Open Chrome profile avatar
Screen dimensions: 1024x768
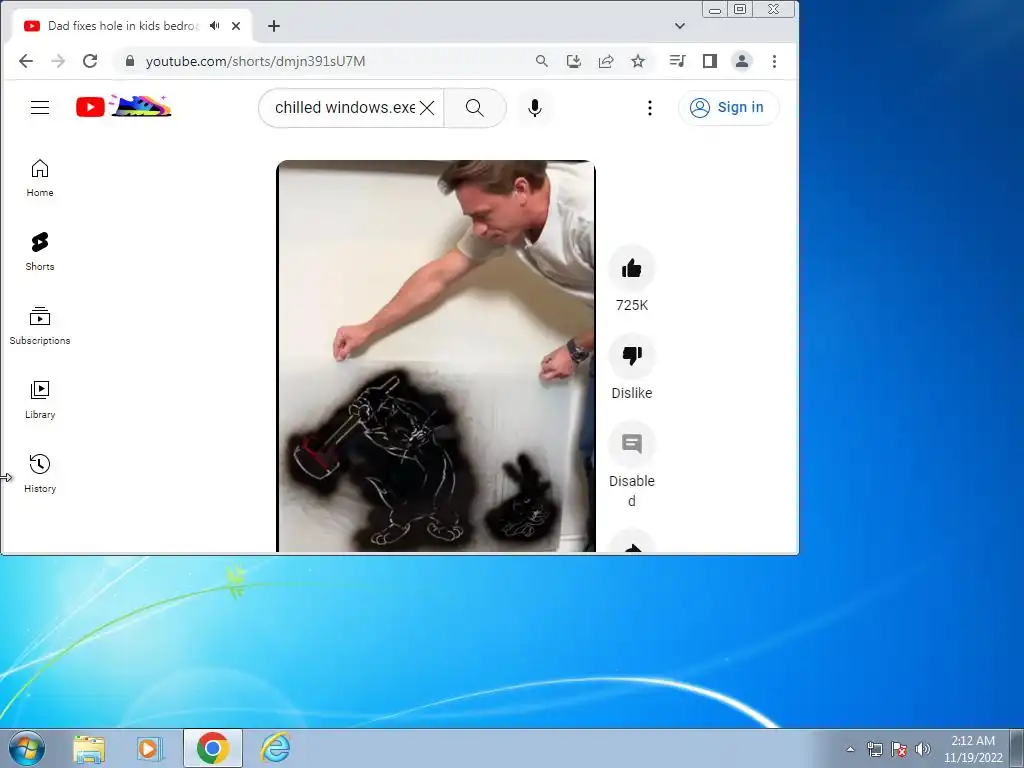[742, 61]
